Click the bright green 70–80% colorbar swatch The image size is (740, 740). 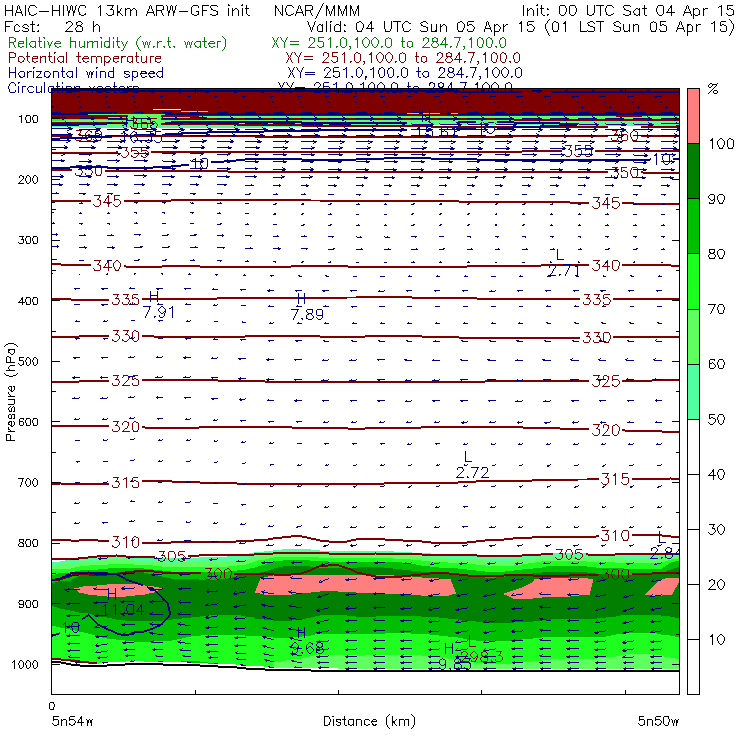click(693, 281)
